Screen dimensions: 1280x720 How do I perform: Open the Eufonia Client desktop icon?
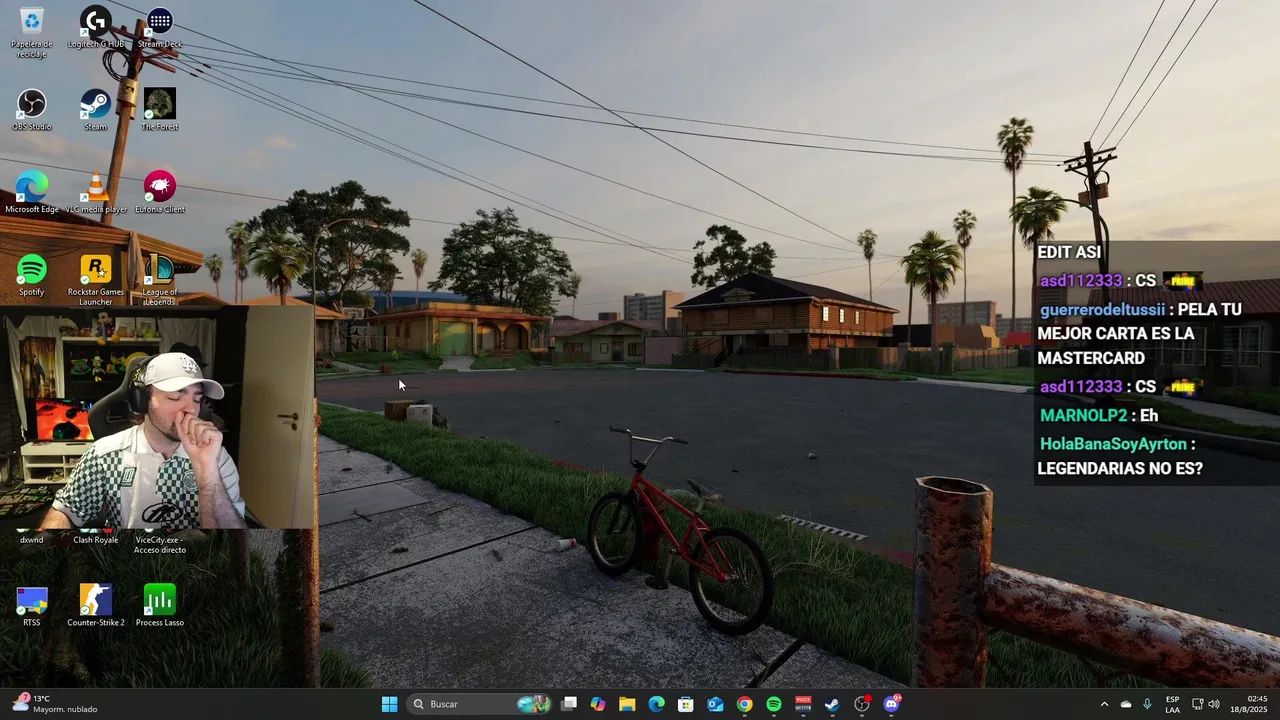click(x=160, y=192)
